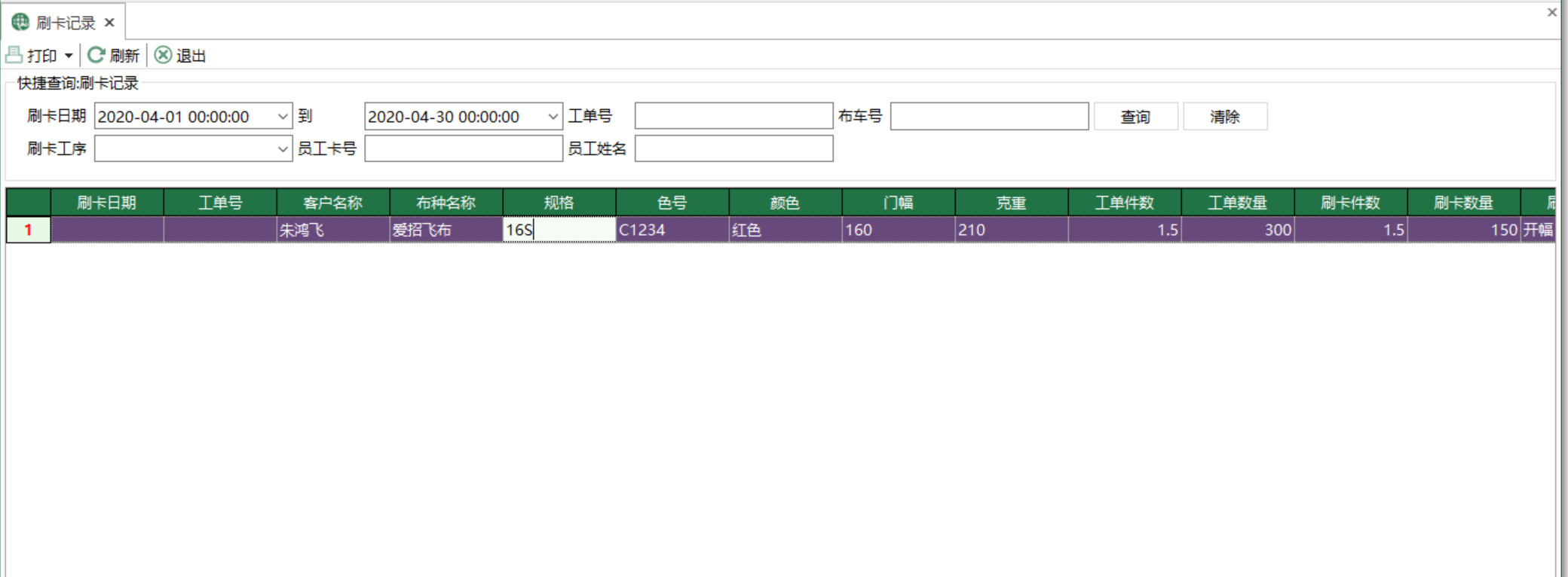Image resolution: width=1568 pixels, height=577 pixels.
Task: Click the empty 工单号 cell in row 1
Action: [220, 230]
